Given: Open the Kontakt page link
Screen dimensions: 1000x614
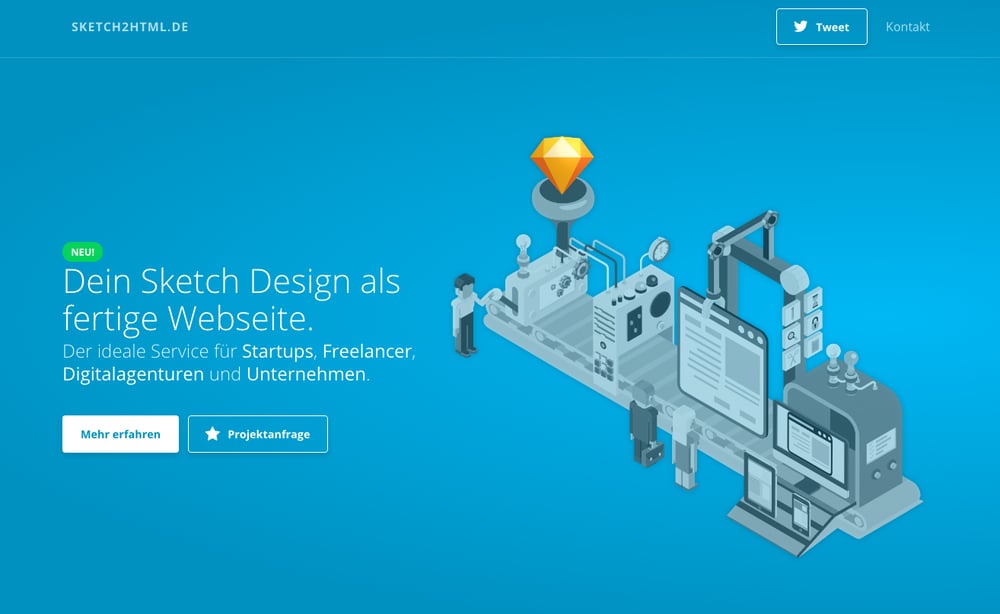Looking at the screenshot, I should (907, 27).
